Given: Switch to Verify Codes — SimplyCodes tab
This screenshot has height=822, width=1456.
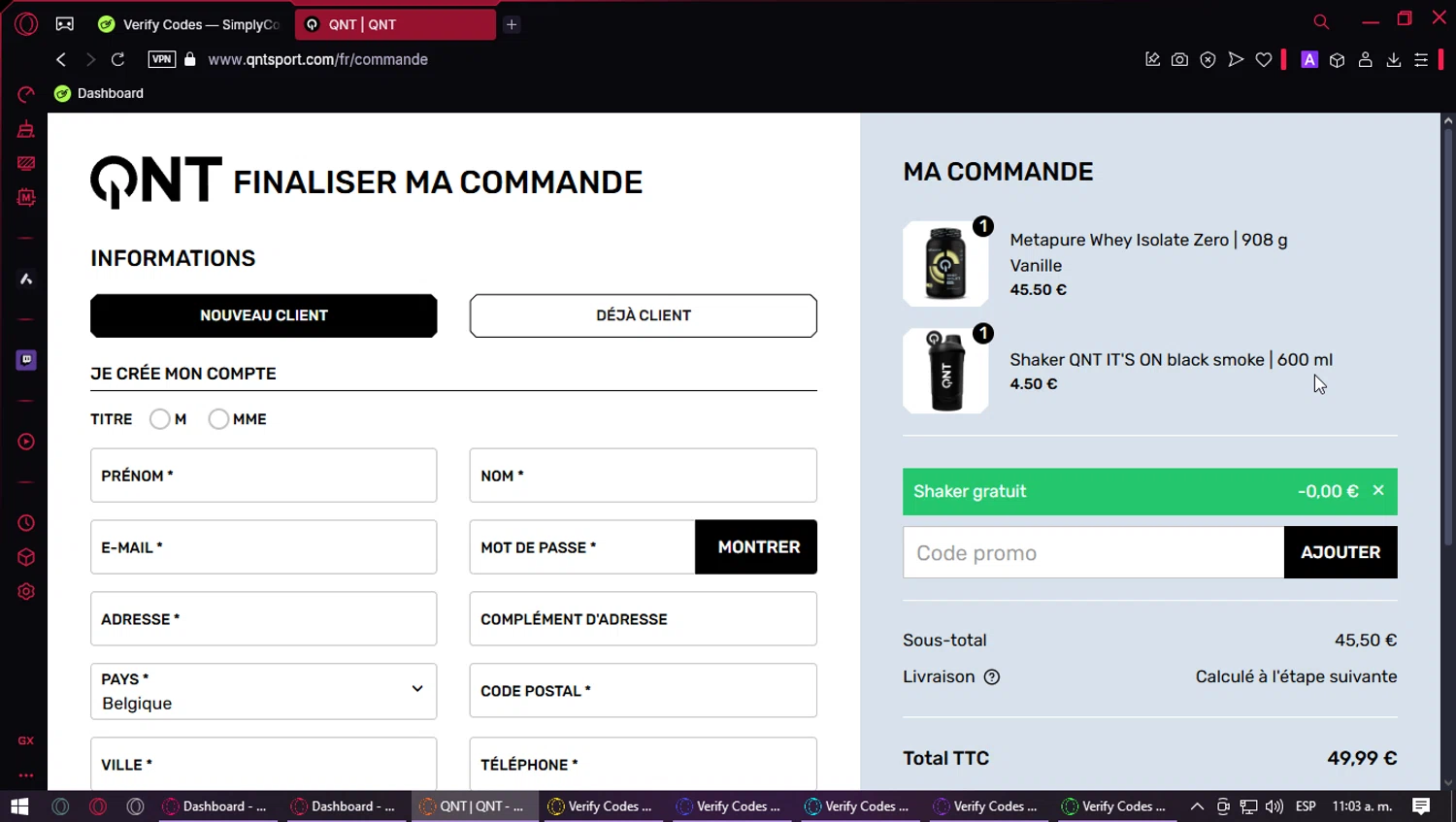Looking at the screenshot, I should tap(191, 24).
